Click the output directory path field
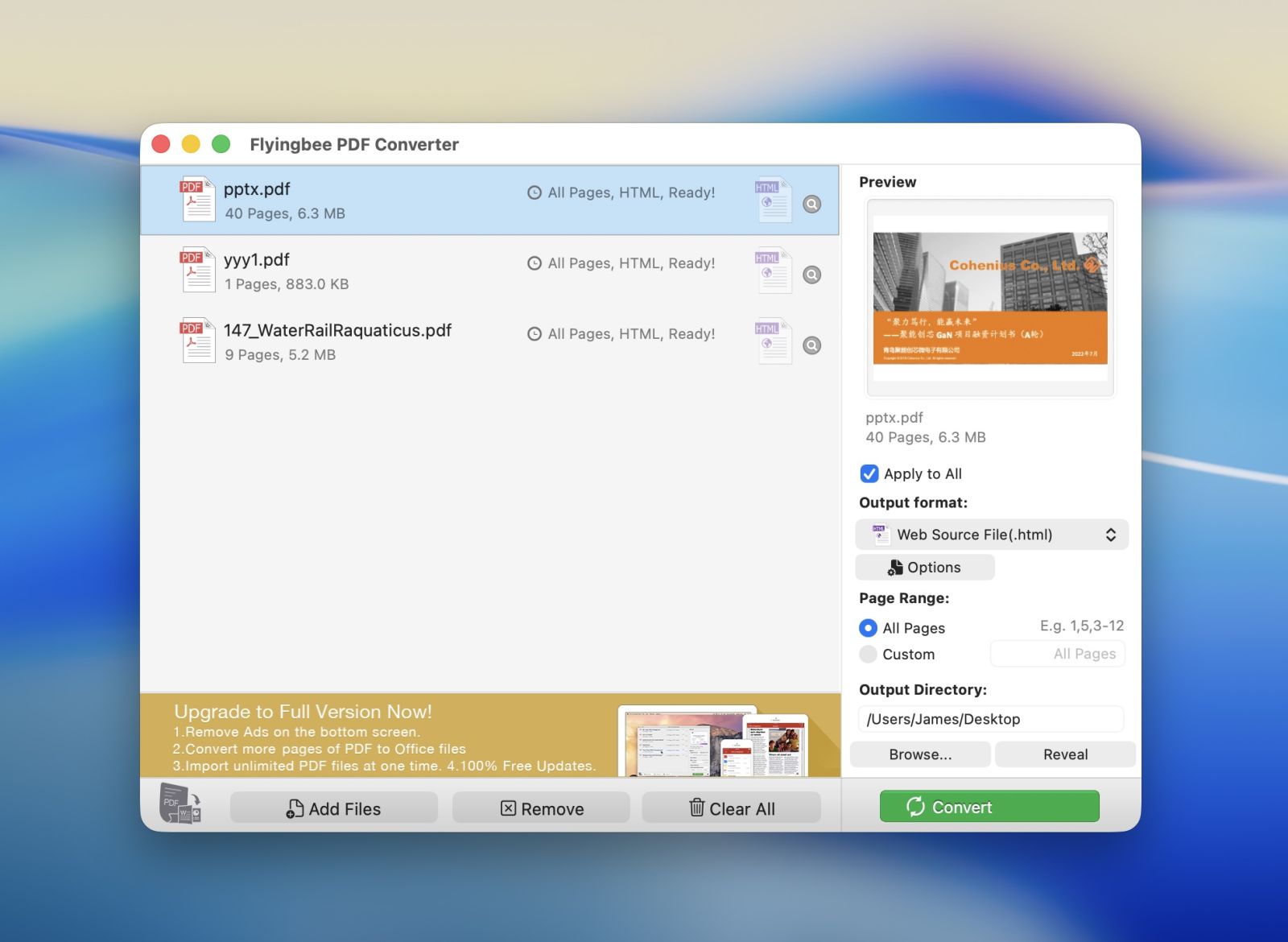 coord(991,719)
